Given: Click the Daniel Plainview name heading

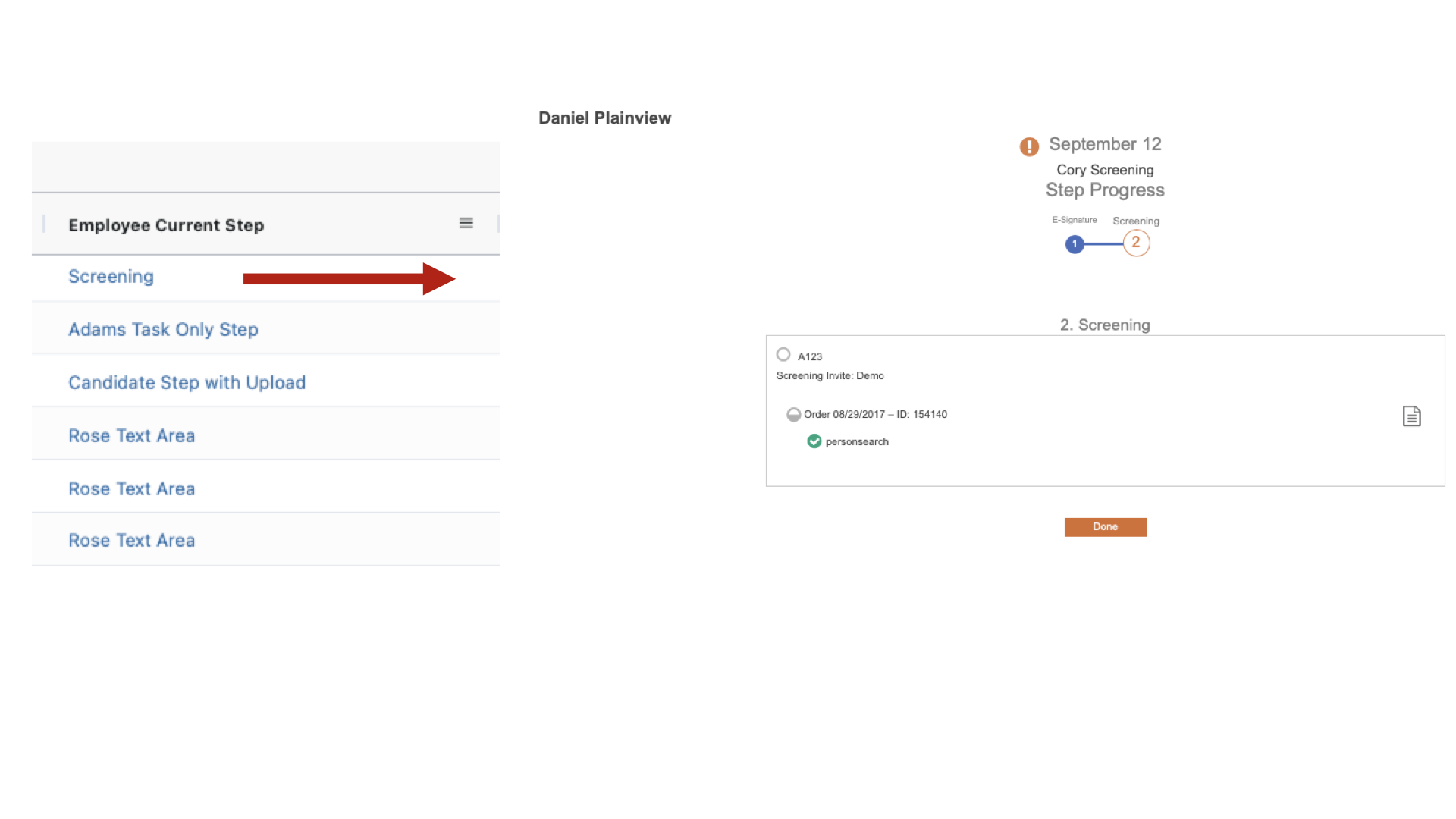Looking at the screenshot, I should 604,118.
